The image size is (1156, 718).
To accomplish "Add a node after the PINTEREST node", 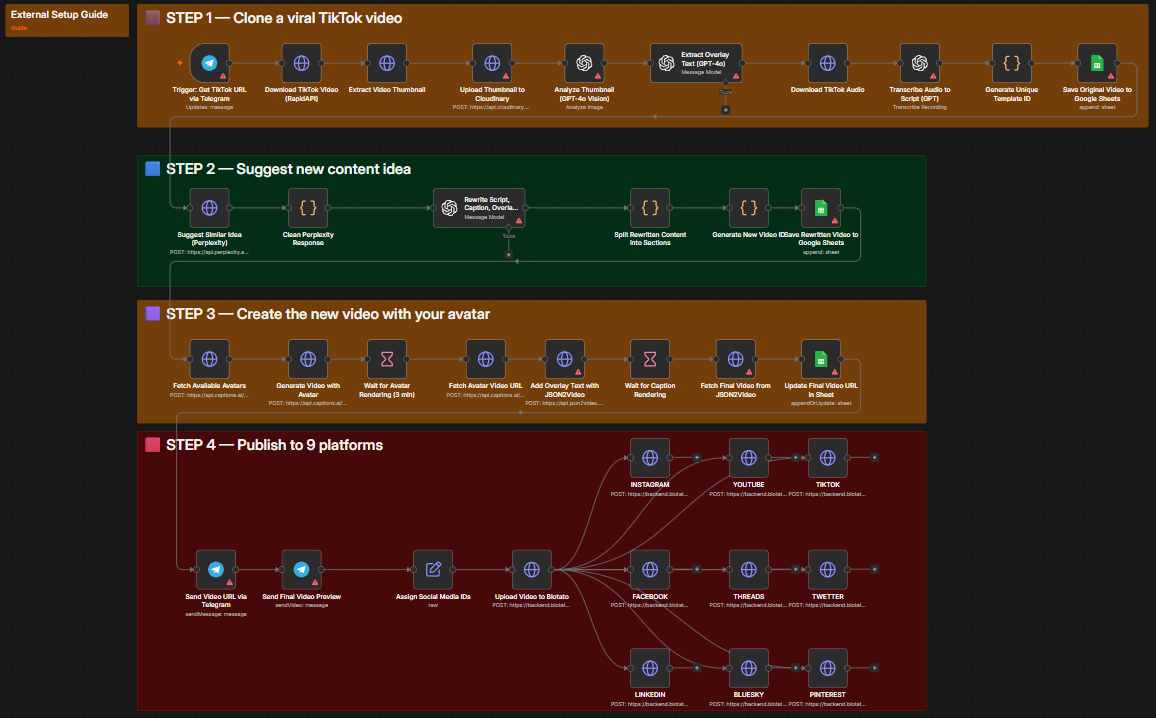I will (x=874, y=669).
